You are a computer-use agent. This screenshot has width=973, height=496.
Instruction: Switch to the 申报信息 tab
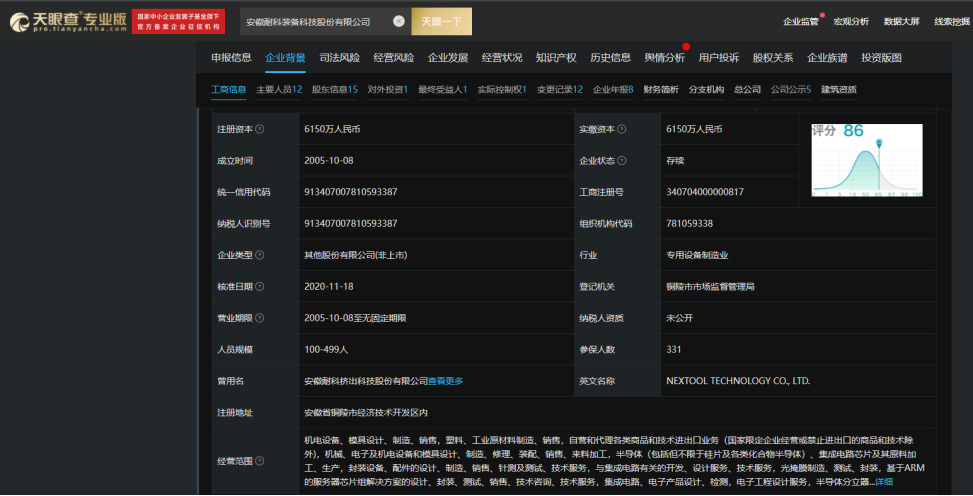coord(231,58)
